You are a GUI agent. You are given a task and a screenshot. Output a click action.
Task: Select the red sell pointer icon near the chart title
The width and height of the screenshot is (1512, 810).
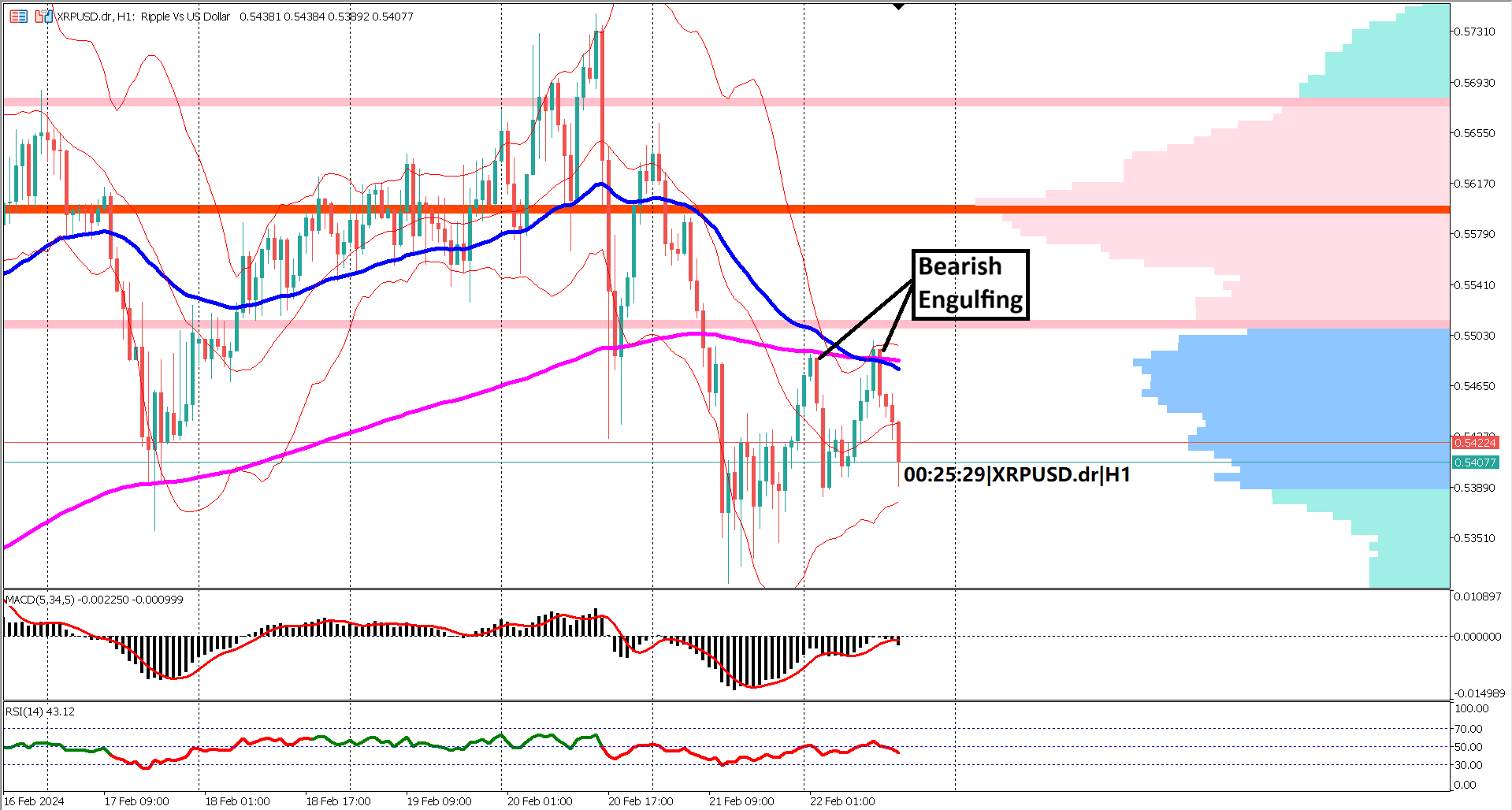point(39,17)
